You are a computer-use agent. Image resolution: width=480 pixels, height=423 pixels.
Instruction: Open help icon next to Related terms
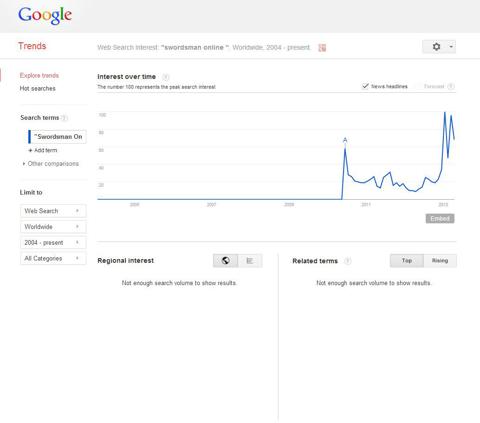coord(347,261)
